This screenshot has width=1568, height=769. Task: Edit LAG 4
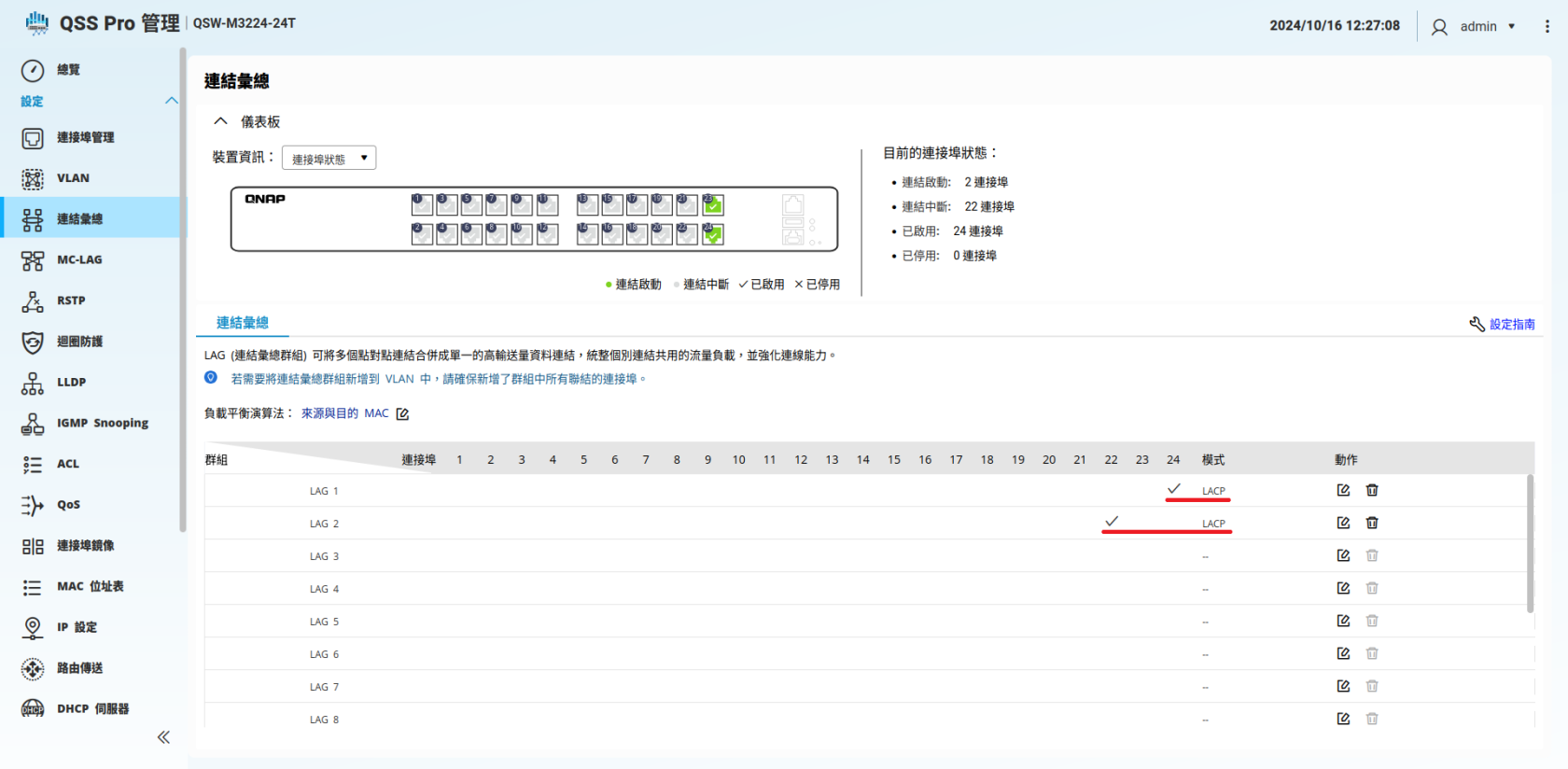1343,588
